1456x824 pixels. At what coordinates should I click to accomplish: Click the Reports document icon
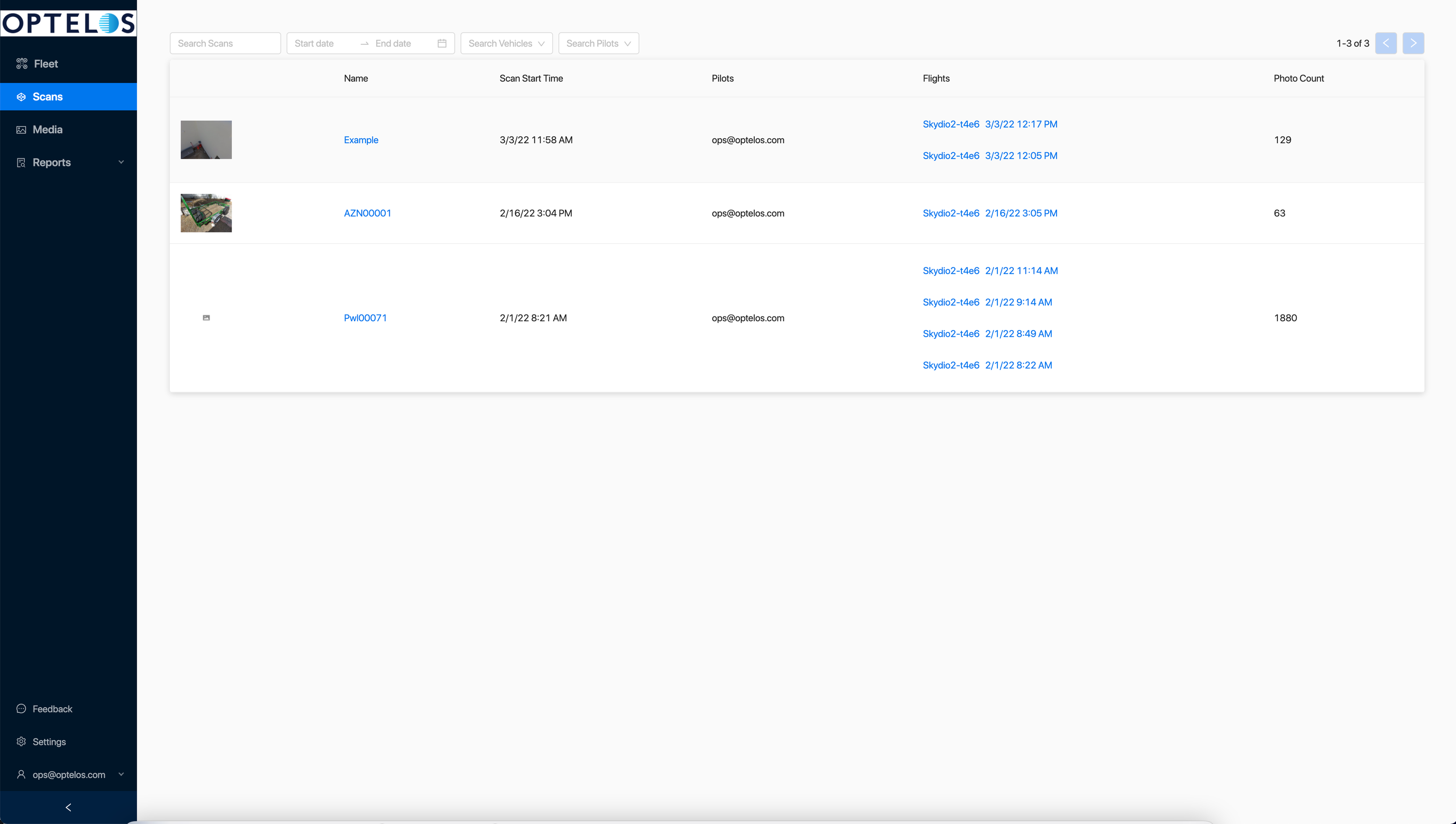(x=21, y=163)
